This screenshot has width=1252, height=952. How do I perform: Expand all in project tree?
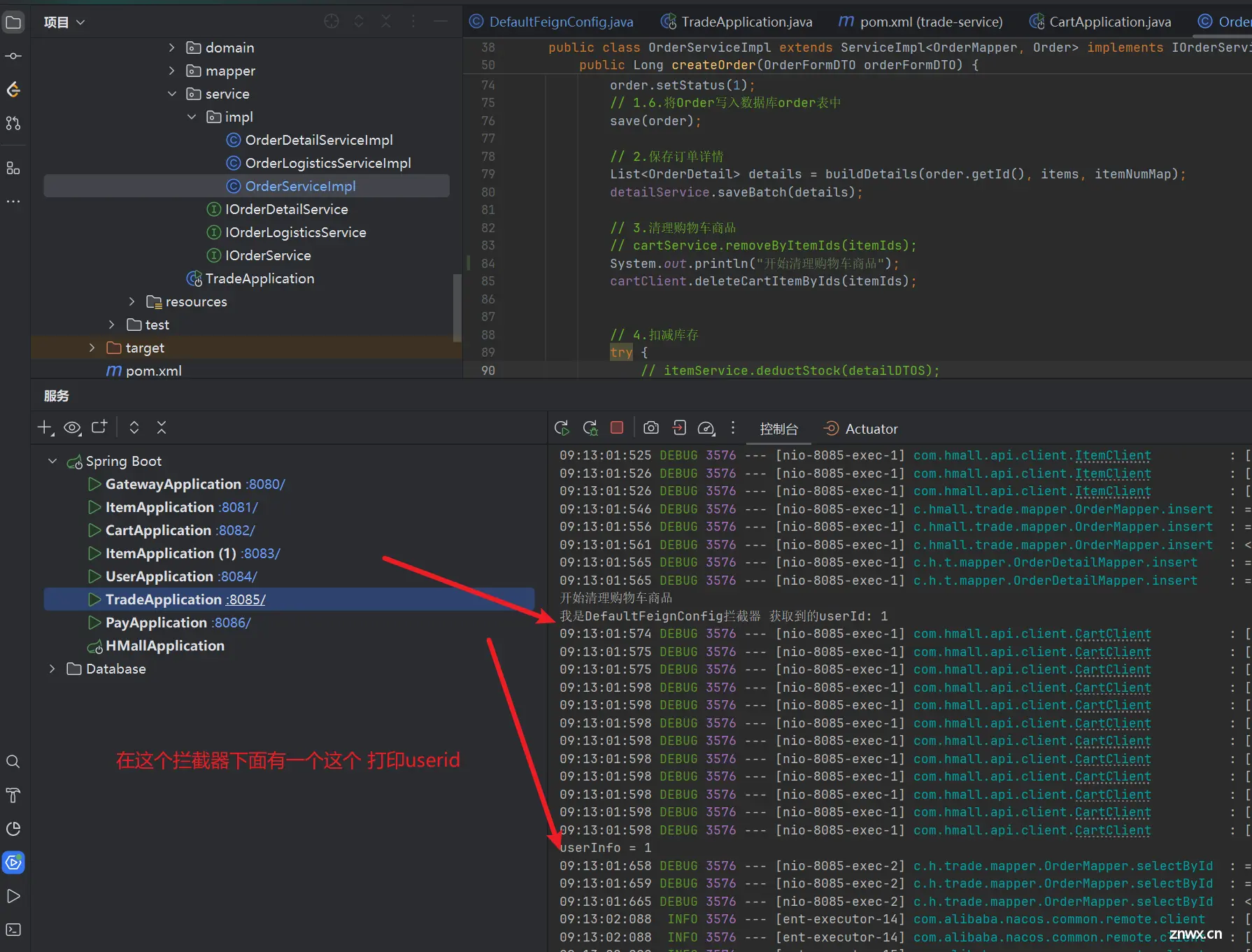pyautogui.click(x=359, y=22)
